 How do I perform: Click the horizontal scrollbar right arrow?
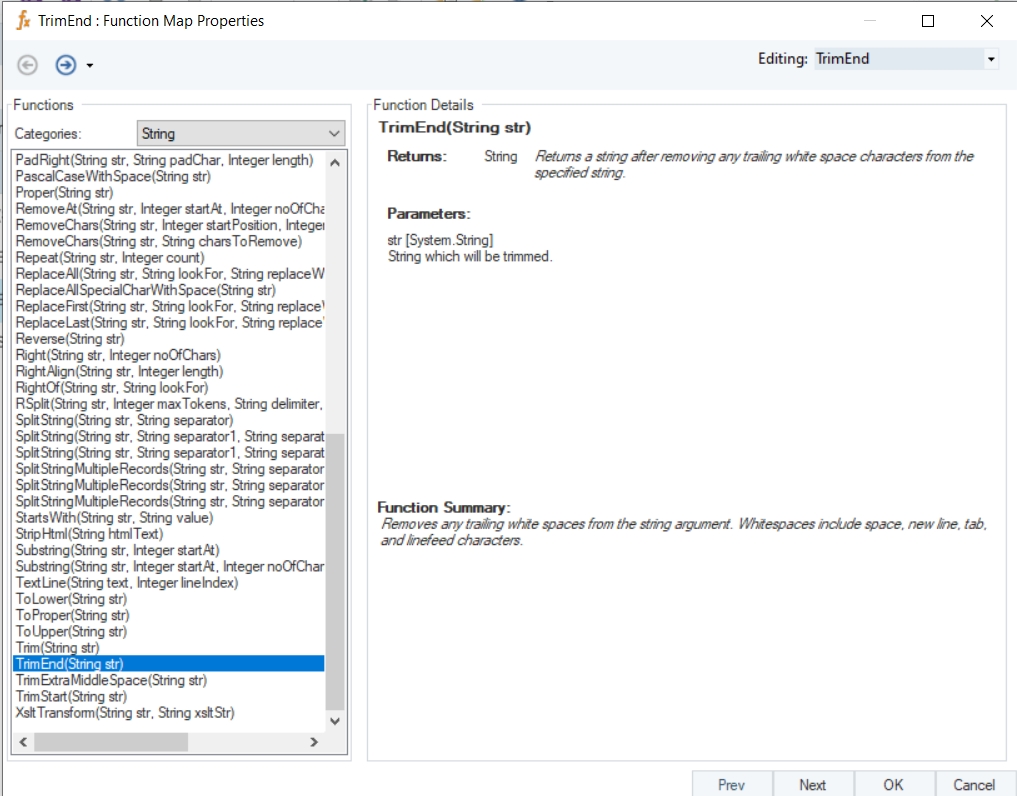coord(314,742)
